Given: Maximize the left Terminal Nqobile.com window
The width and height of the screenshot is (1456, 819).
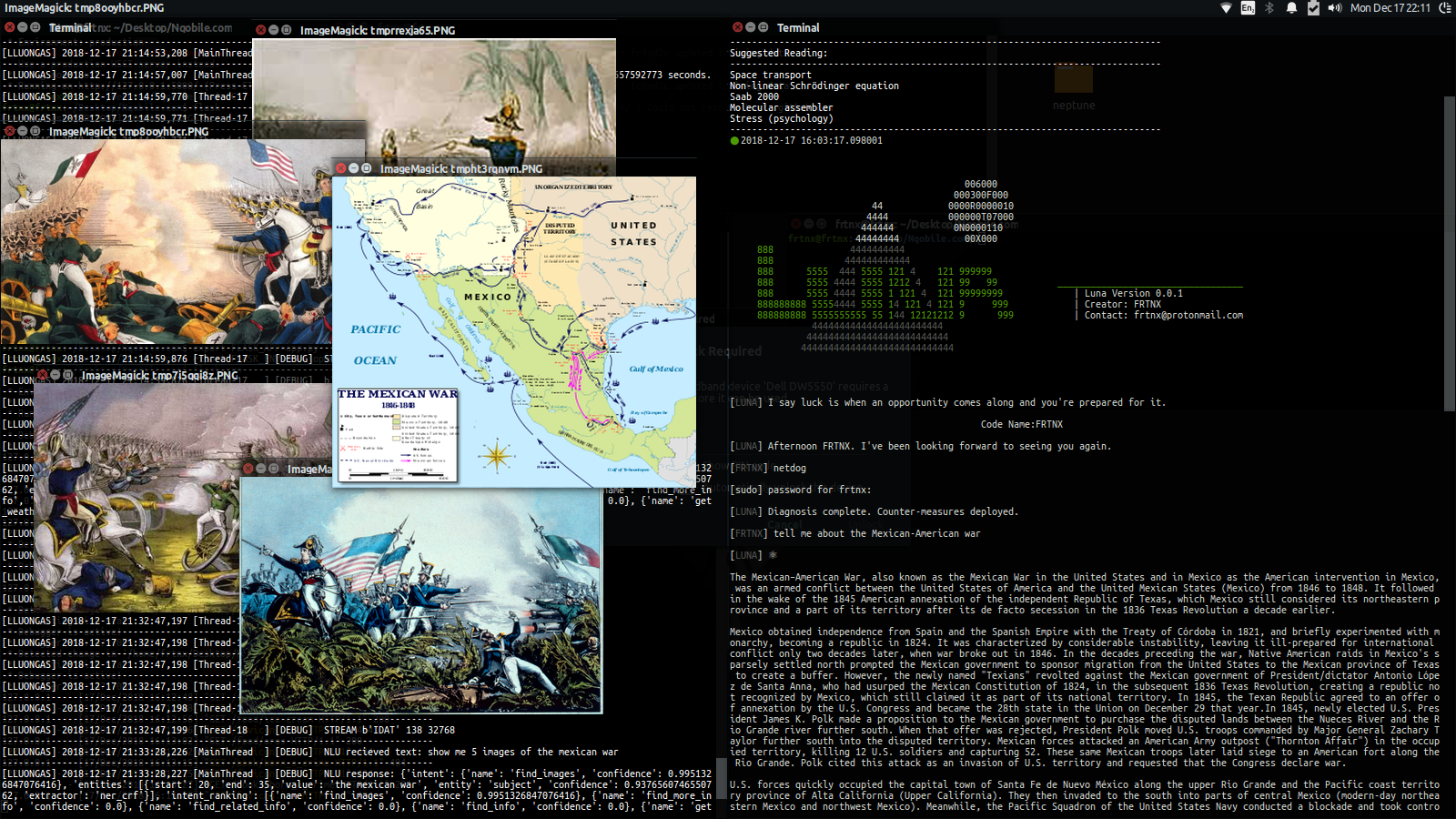Looking at the screenshot, I should [x=35, y=27].
